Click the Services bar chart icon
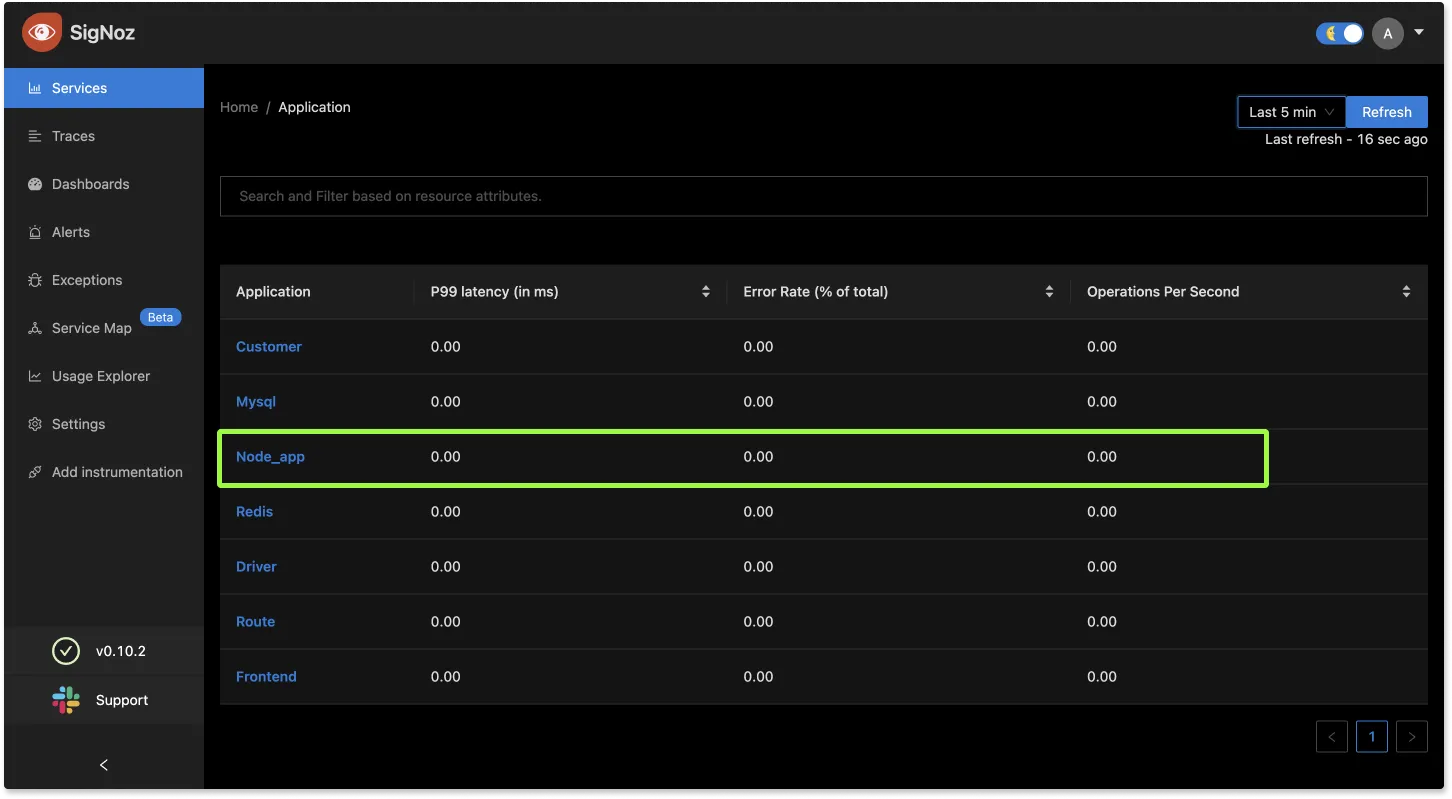Viewport: 1452px width, 799px height. 35,88
